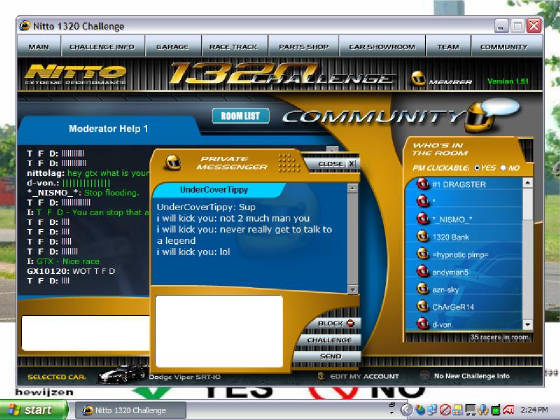Select Nitto 1320 Challenge taskbar button
This screenshot has width=560, height=420.
tap(131, 410)
